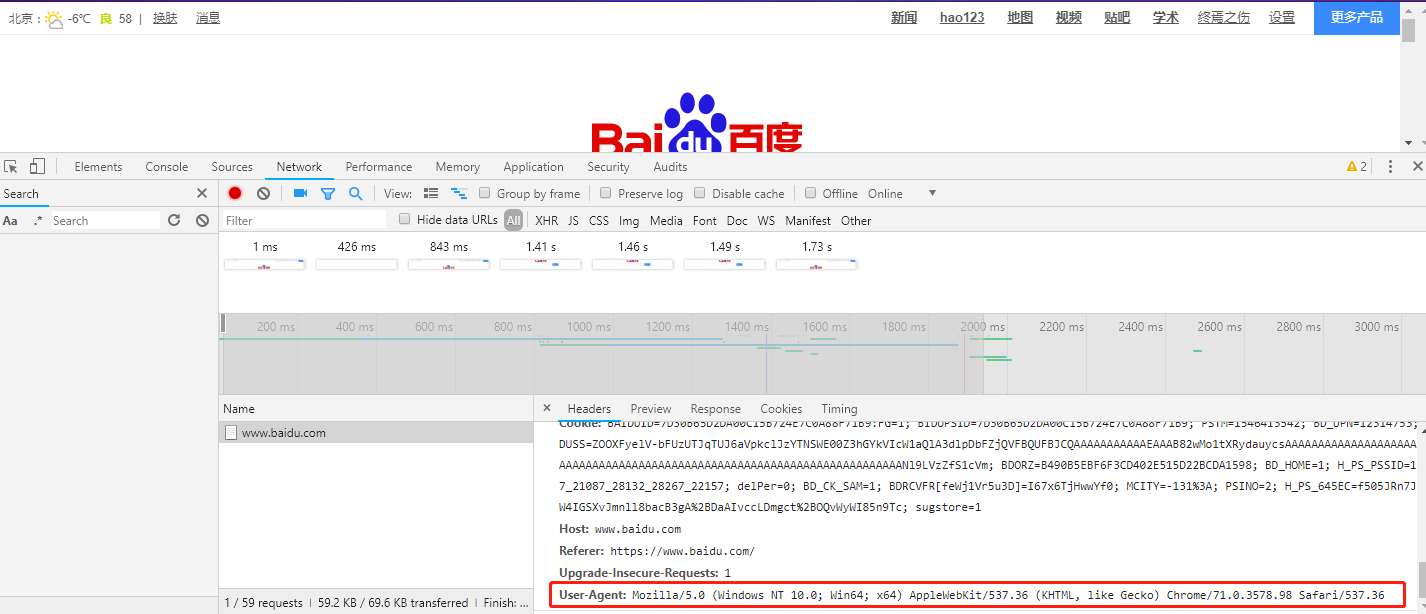Switch to large request rows view
1426x614 pixels.
tap(431, 194)
